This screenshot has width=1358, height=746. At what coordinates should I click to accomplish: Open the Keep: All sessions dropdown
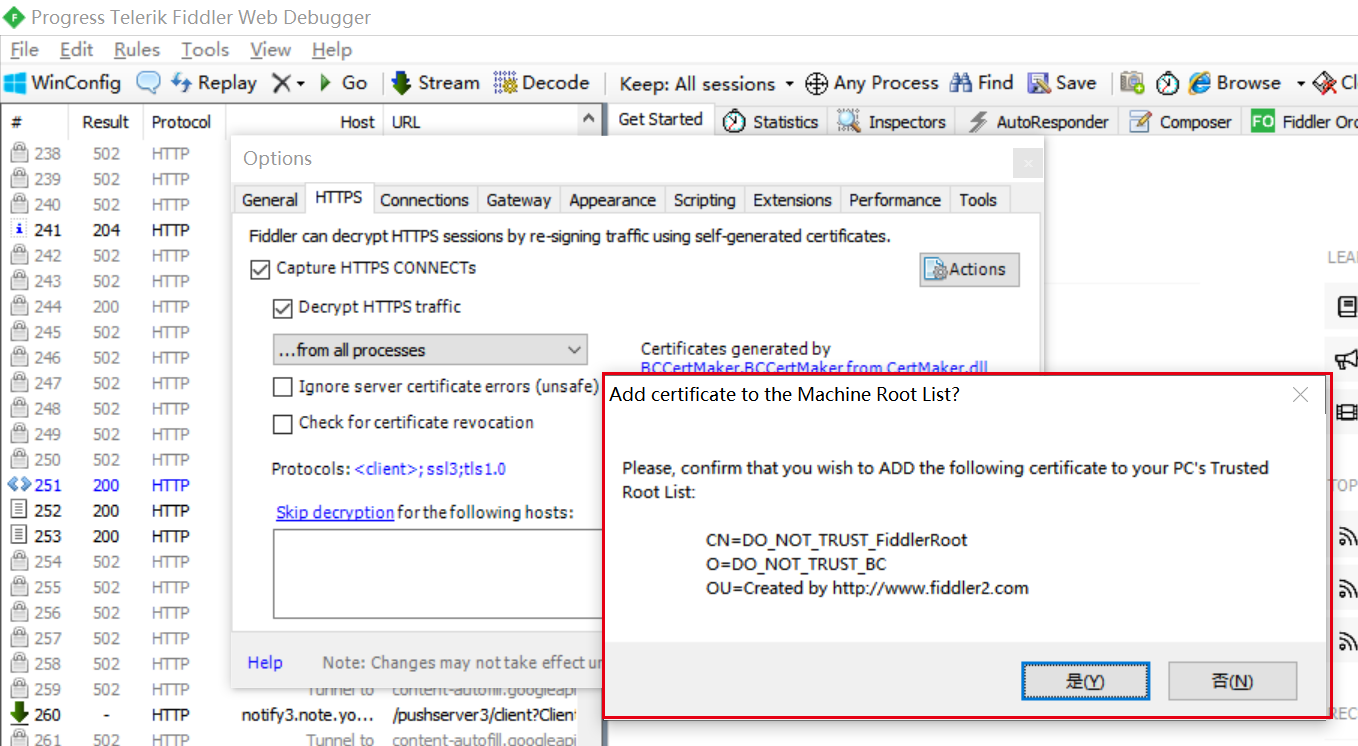pos(706,84)
